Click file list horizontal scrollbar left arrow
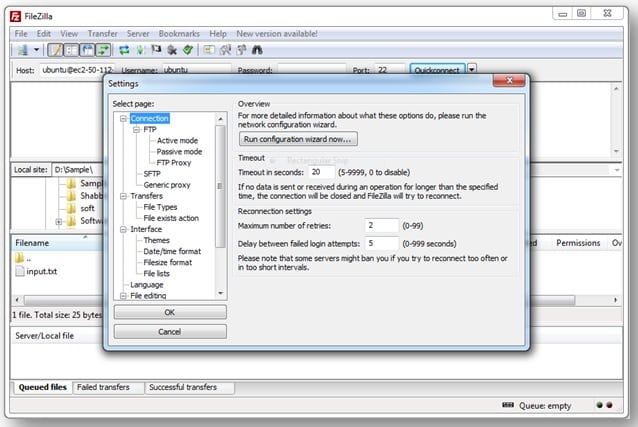This screenshot has width=638, height=427. click(17, 300)
